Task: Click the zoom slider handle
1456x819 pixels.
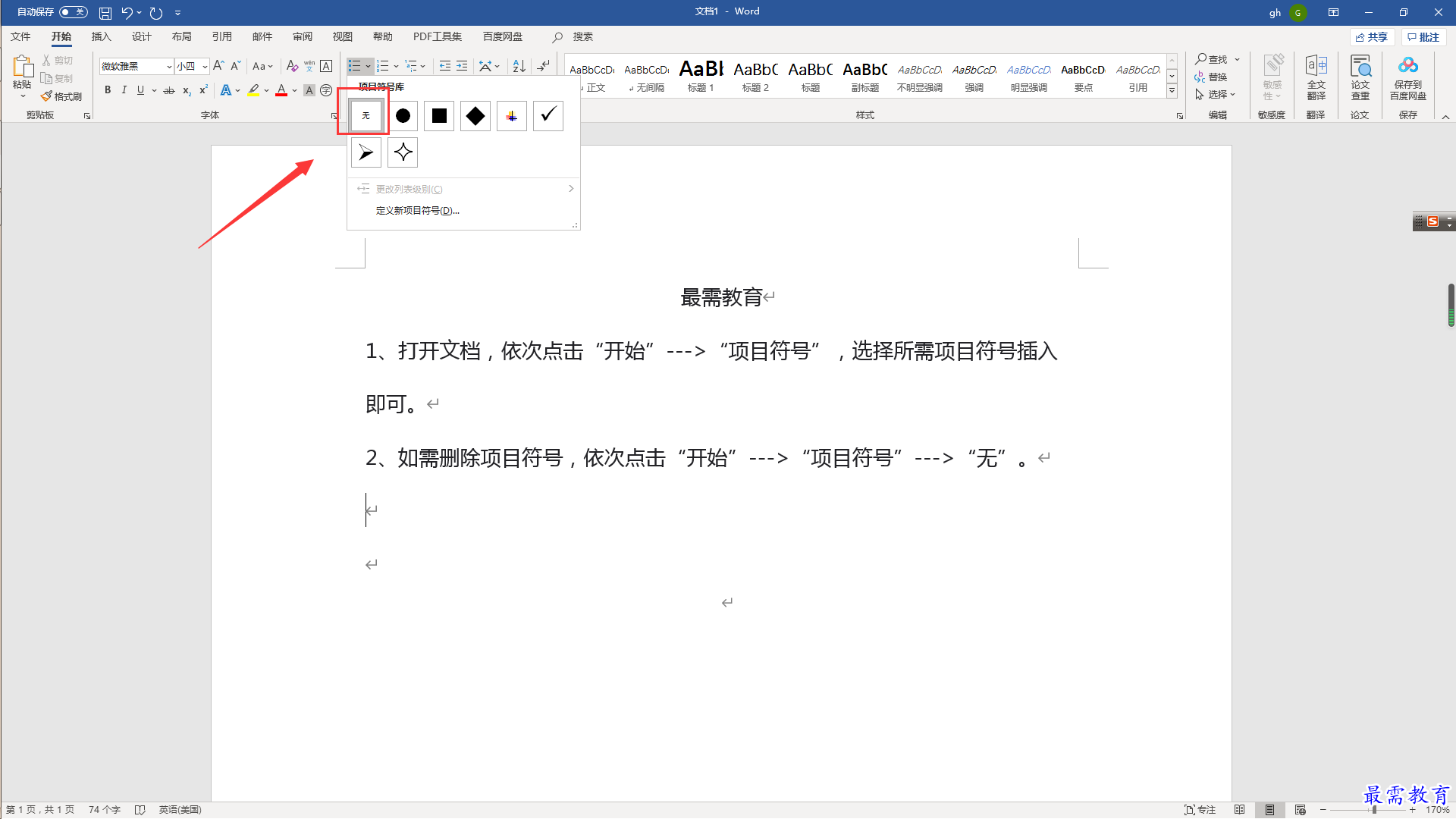Action: [x=1374, y=810]
